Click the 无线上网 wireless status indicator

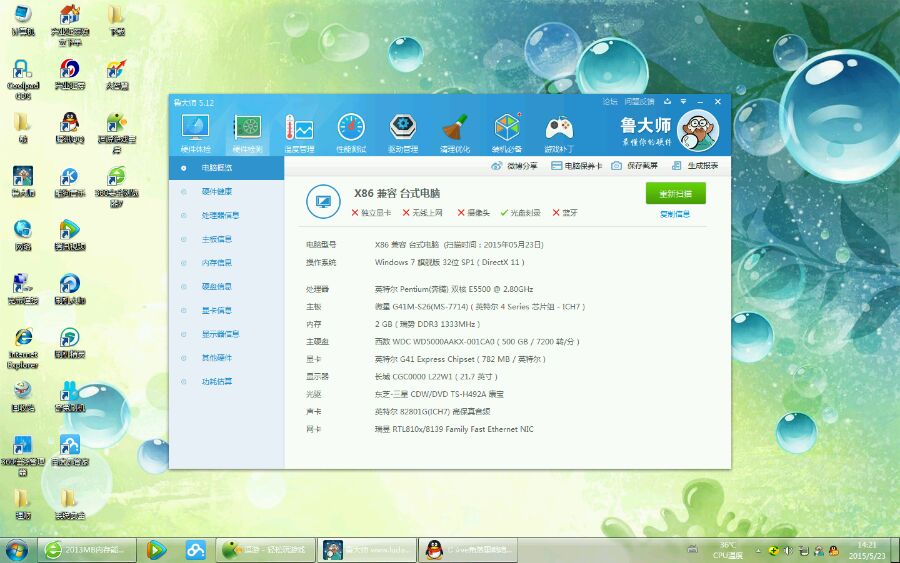click(x=422, y=213)
